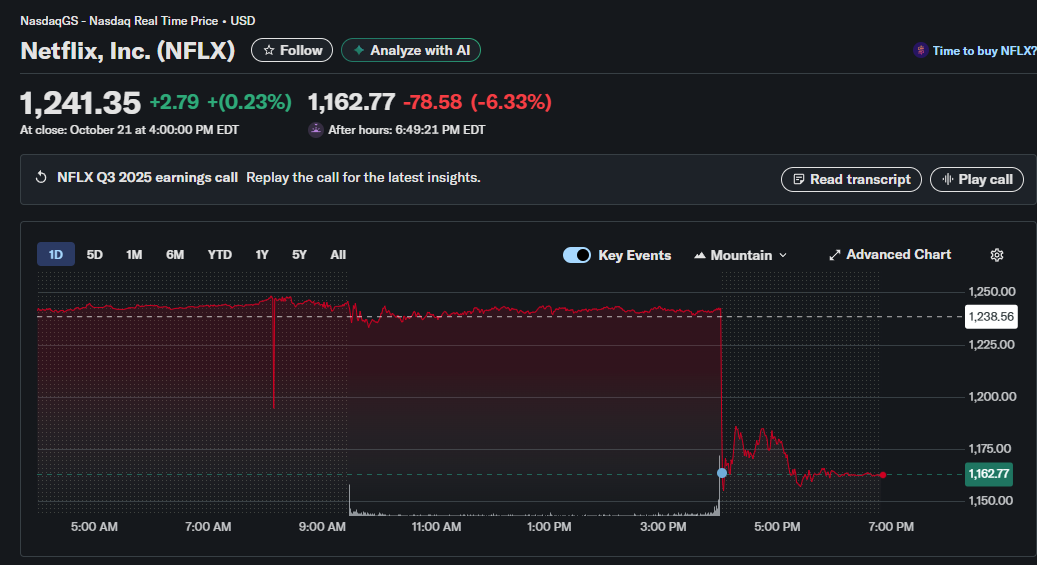1037x565 pixels.
Task: Click the At close October 21 timestamp
Action: click(x=130, y=130)
